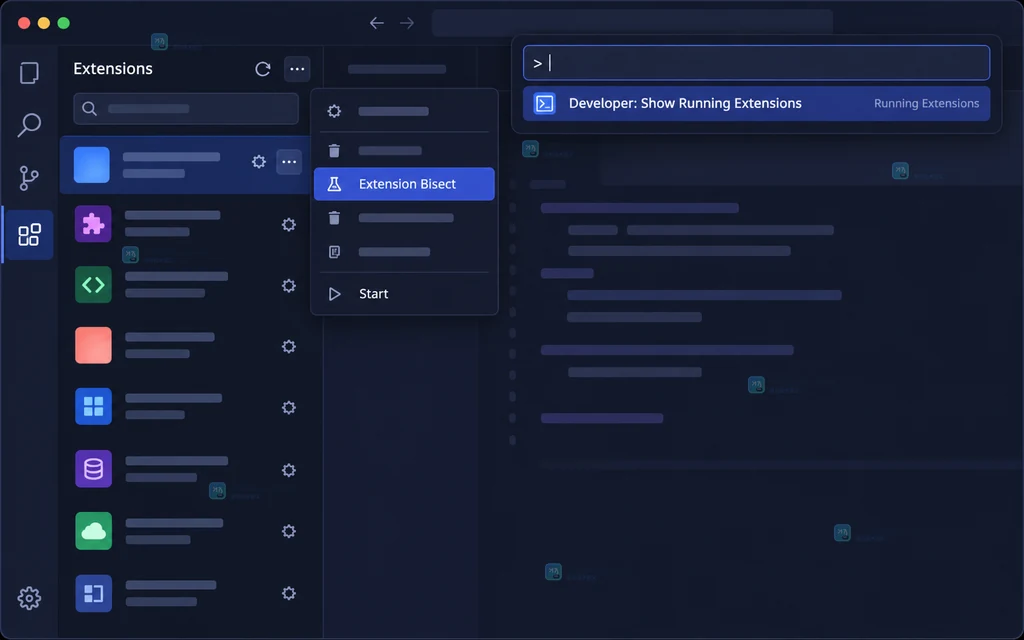Click the 'Running Extensions' hint text
The height and width of the screenshot is (640, 1024).
(x=926, y=104)
